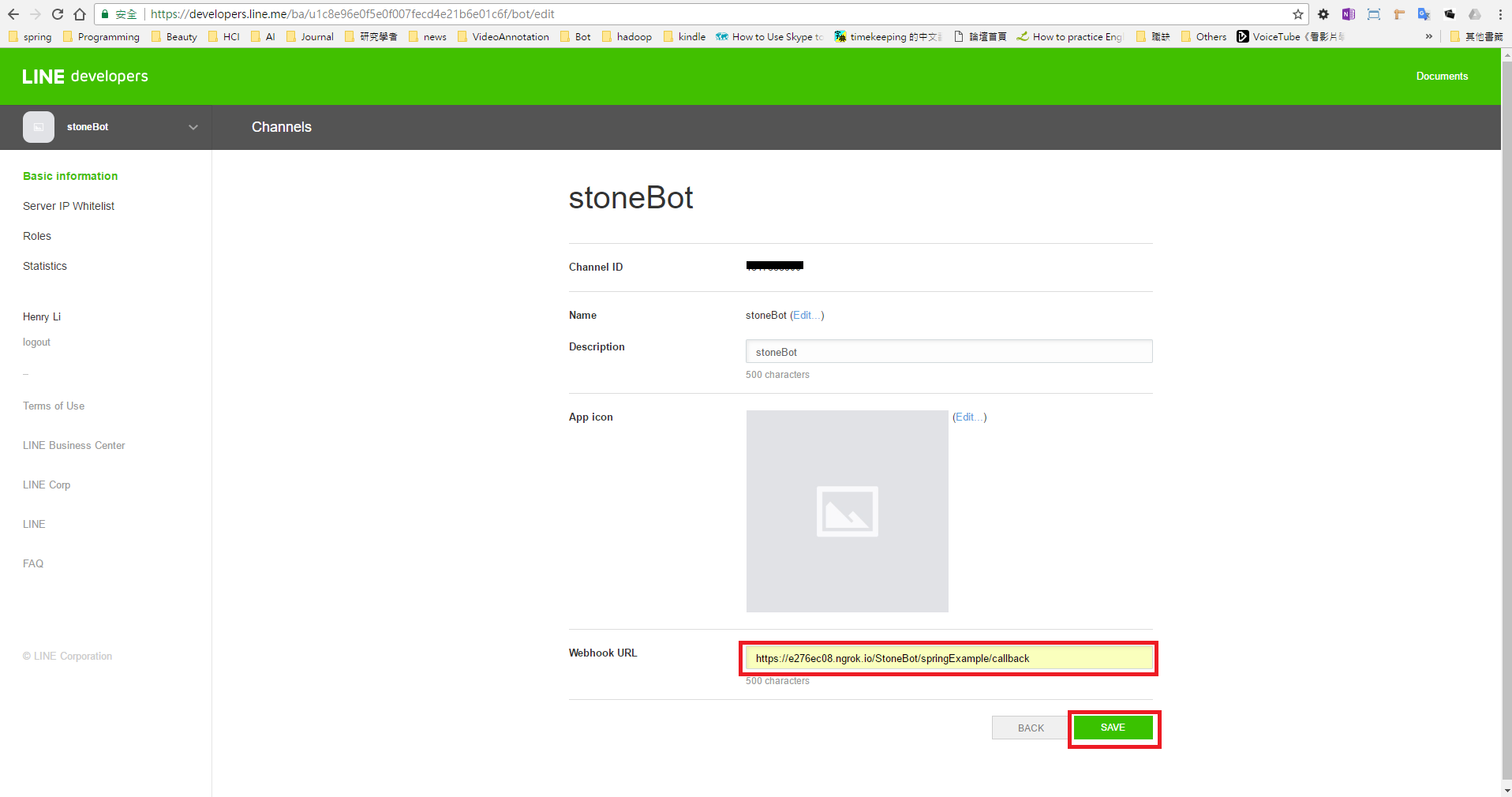The width and height of the screenshot is (1512, 797).
Task: Click the Henry Li account name
Action: click(x=42, y=316)
